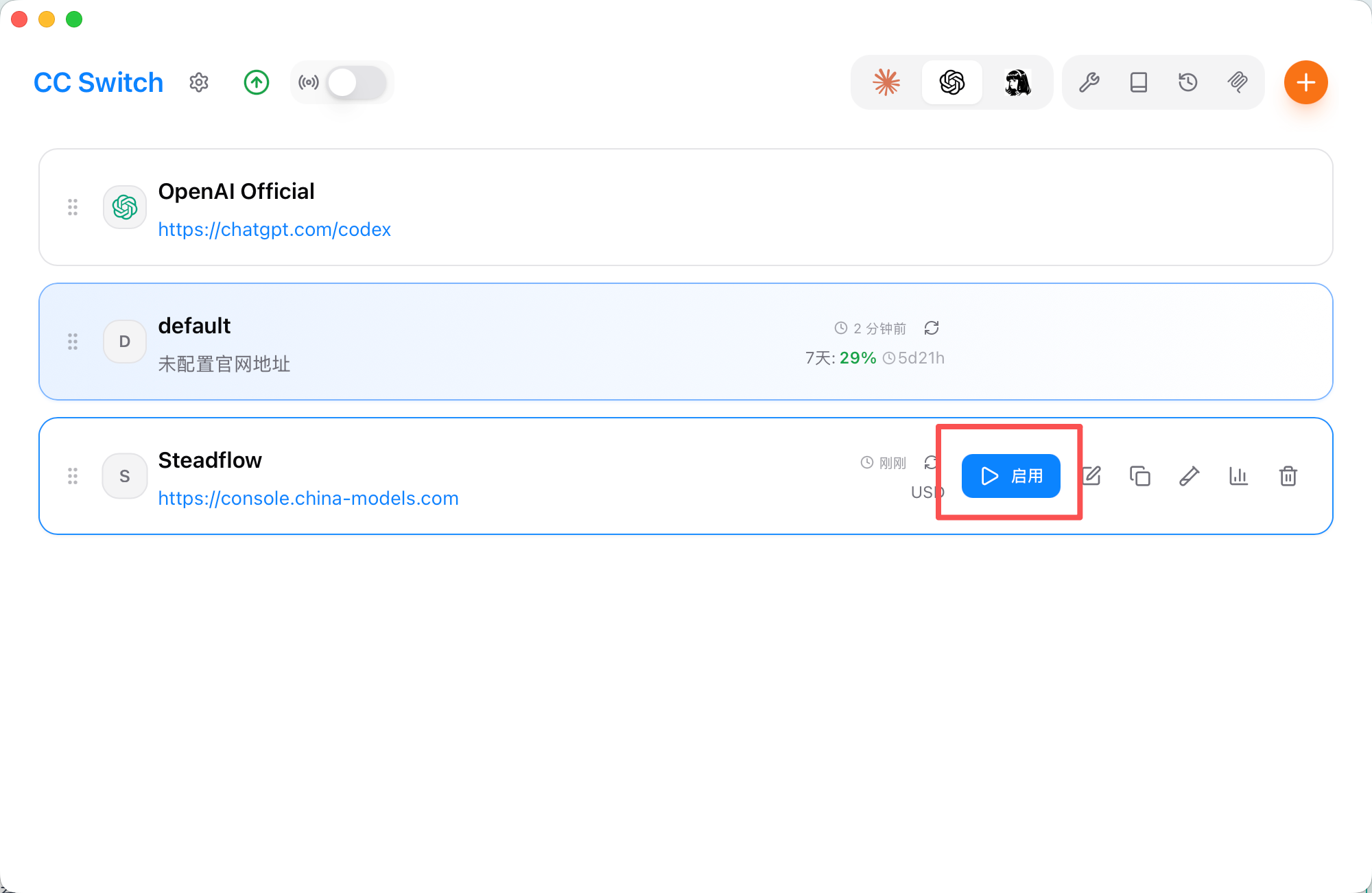Switch to the Claude app tab
This screenshot has width=1372, height=893.
[886, 82]
